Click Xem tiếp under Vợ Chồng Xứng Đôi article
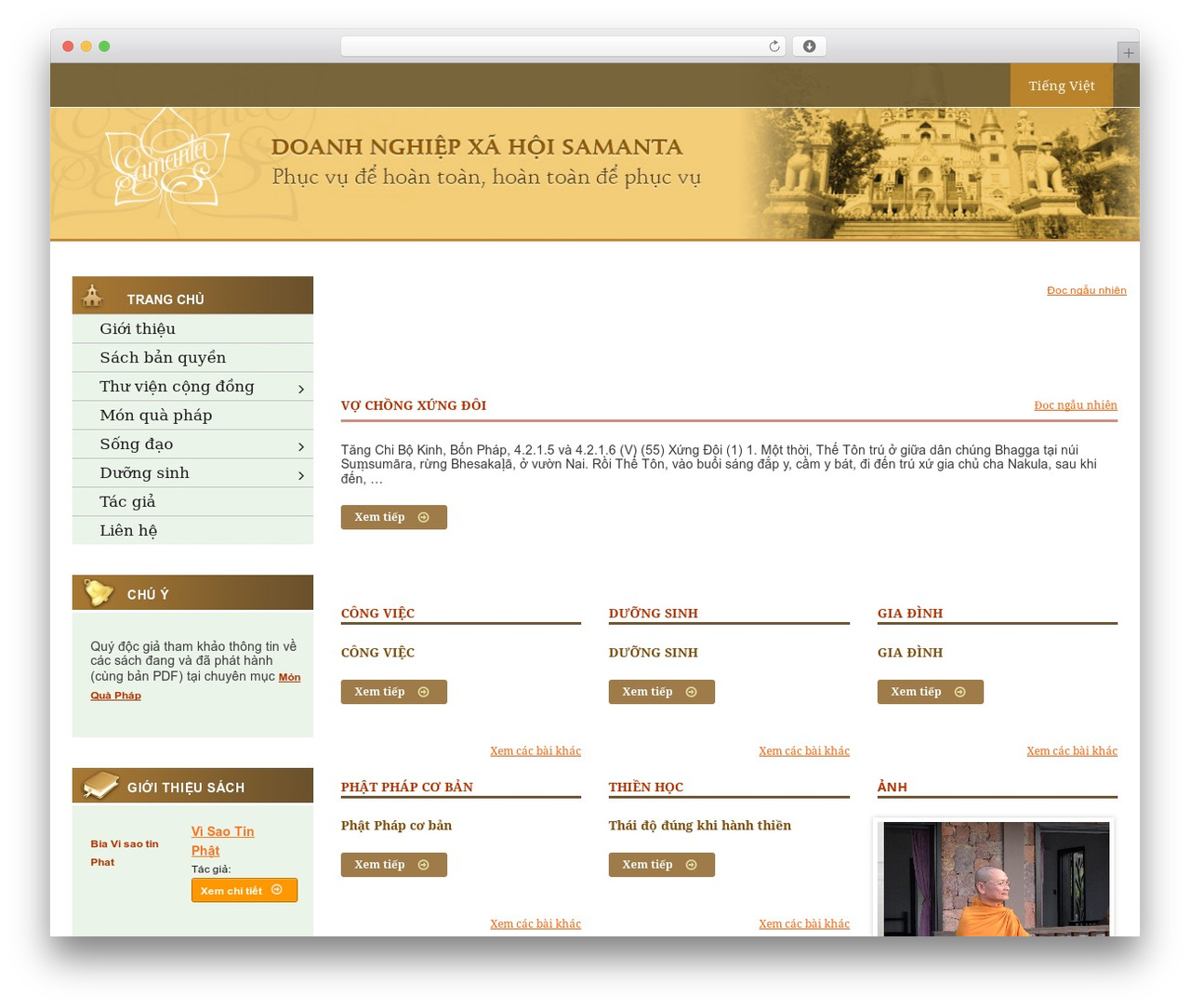This screenshot has width=1190, height=1008. [x=393, y=517]
